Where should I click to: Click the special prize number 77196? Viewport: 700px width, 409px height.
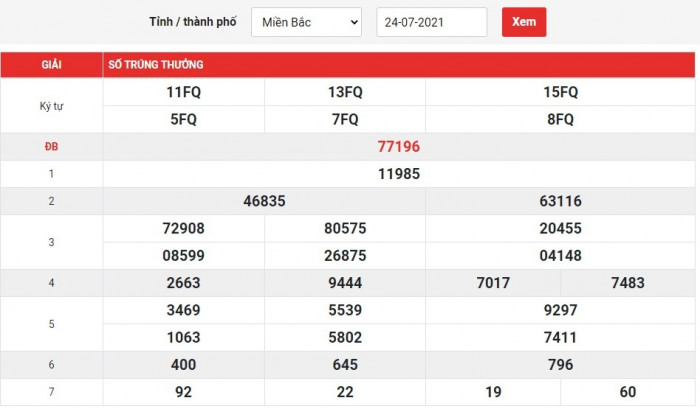[399, 147]
